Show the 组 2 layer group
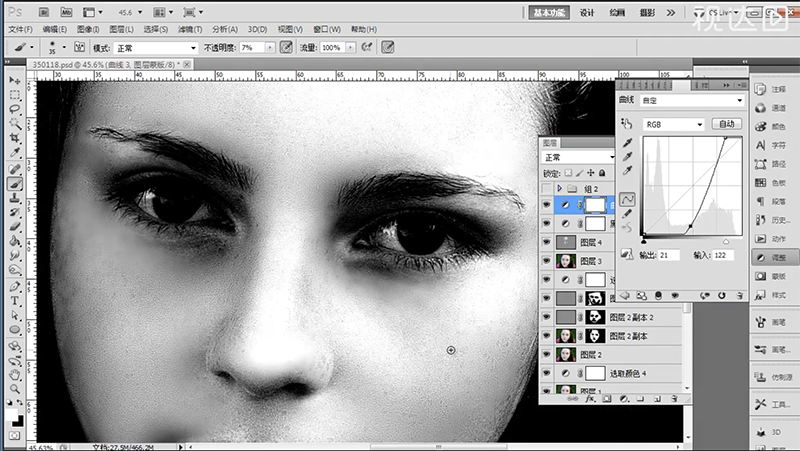The image size is (800, 451). 546,189
